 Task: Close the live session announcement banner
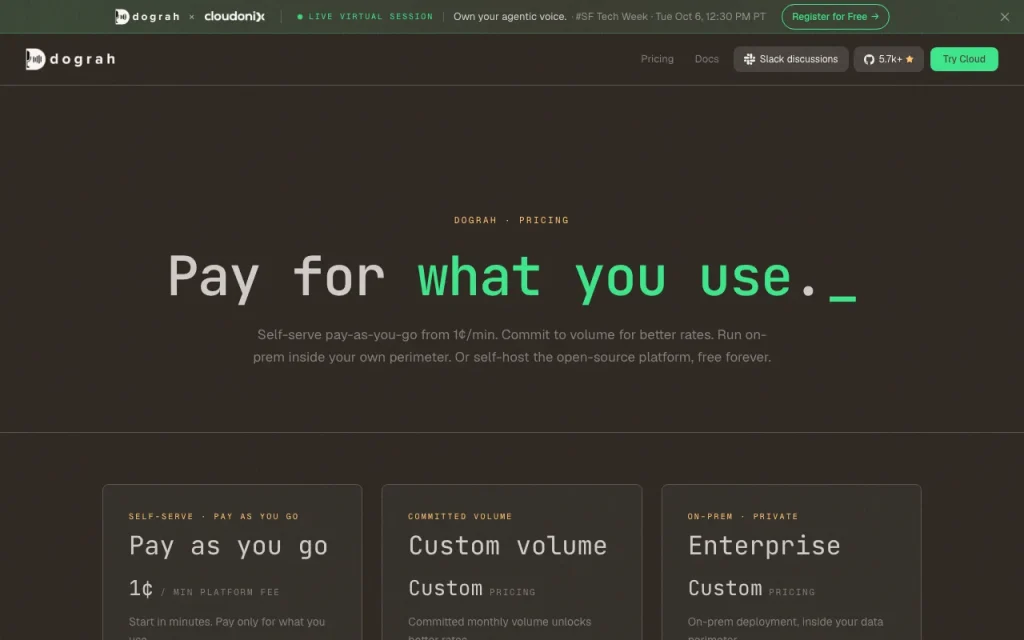1004,17
